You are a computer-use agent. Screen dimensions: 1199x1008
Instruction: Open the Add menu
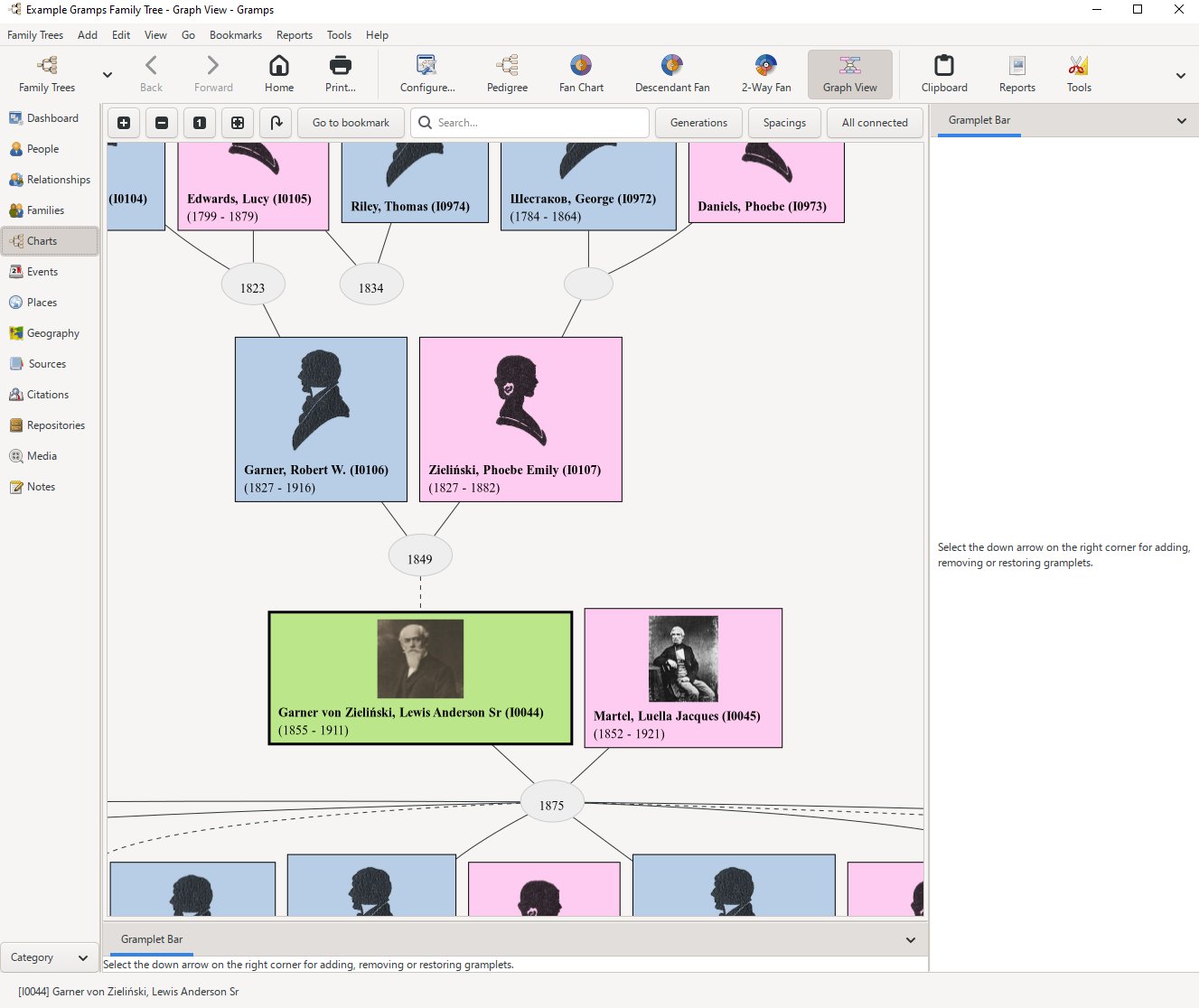tap(88, 35)
